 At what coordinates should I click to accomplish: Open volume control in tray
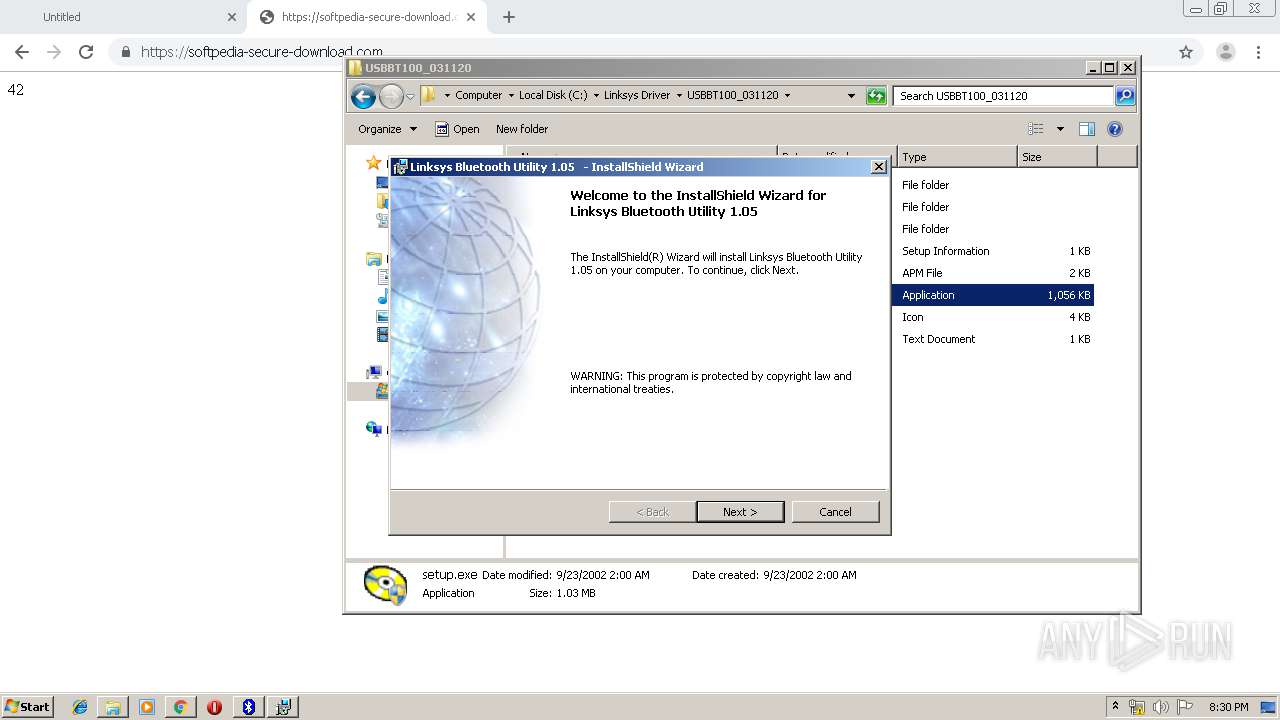click(1161, 707)
